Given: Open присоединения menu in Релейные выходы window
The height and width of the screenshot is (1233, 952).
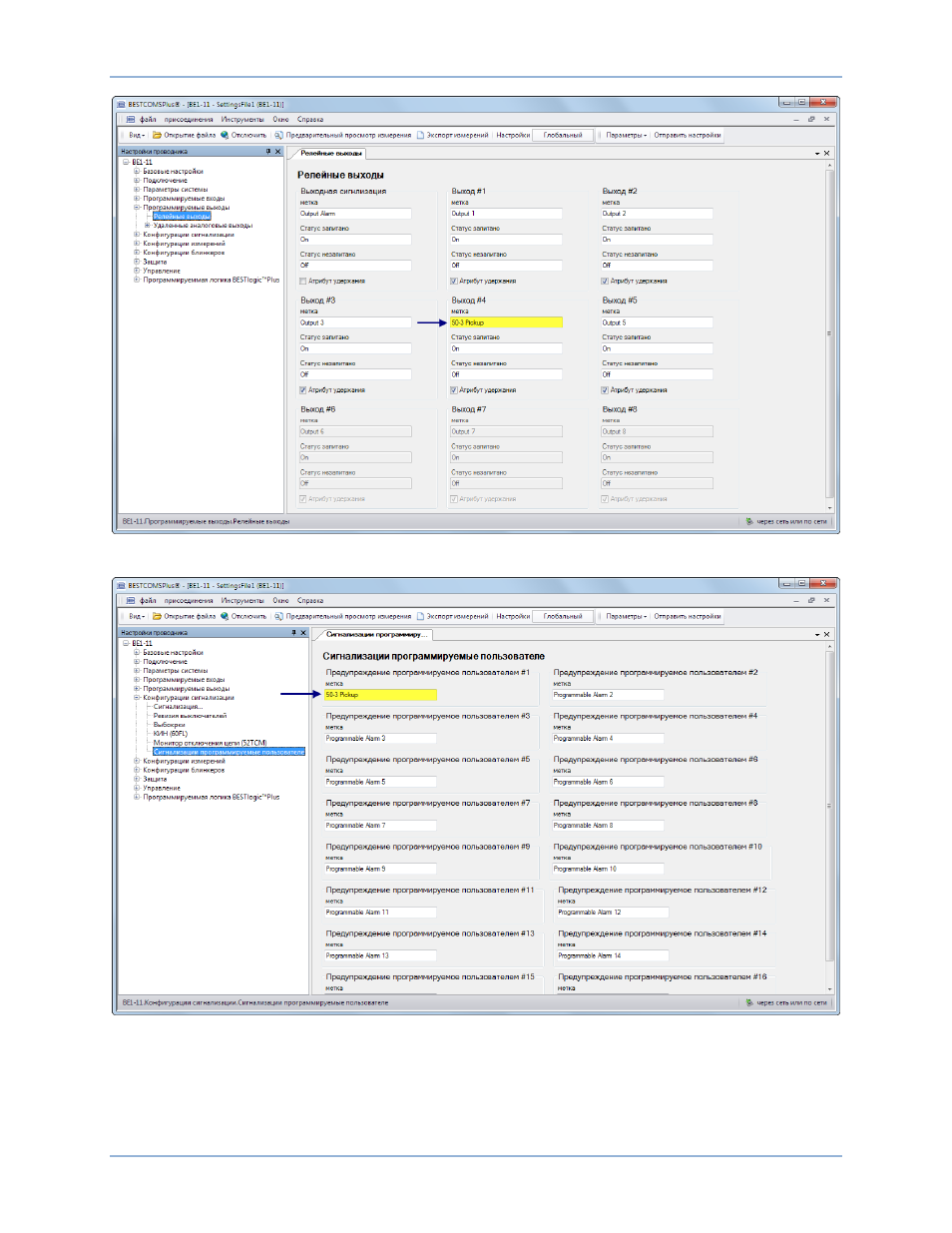Looking at the screenshot, I should (x=189, y=119).
